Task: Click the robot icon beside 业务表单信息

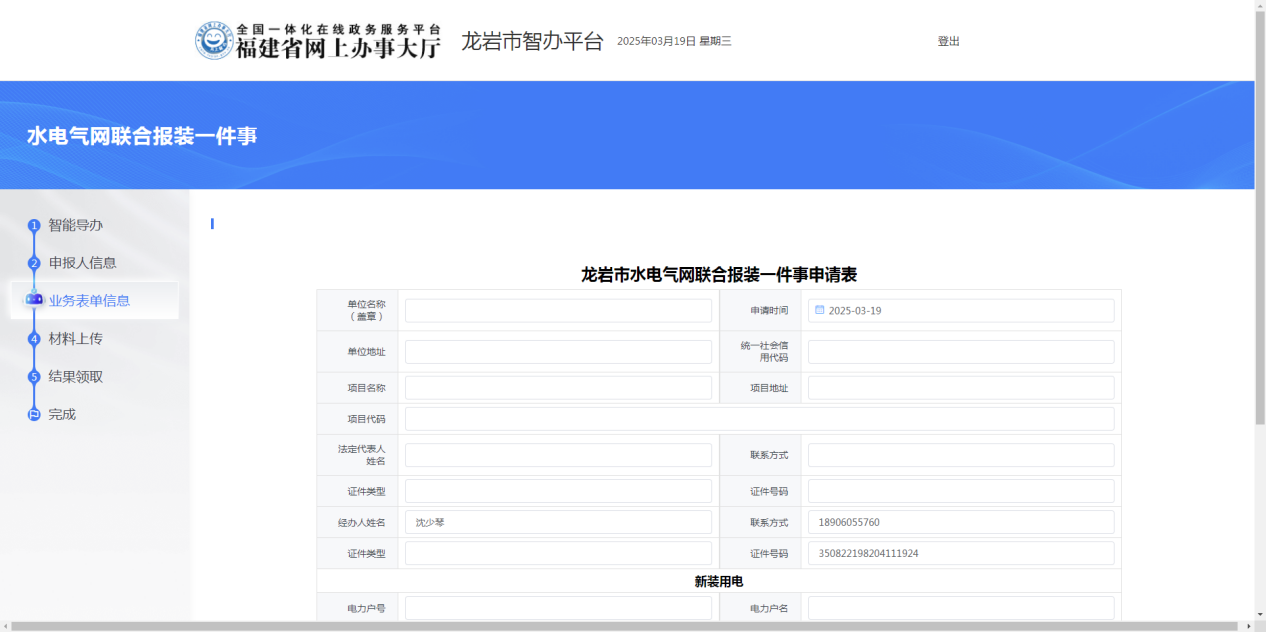Action: pyautogui.click(x=34, y=300)
